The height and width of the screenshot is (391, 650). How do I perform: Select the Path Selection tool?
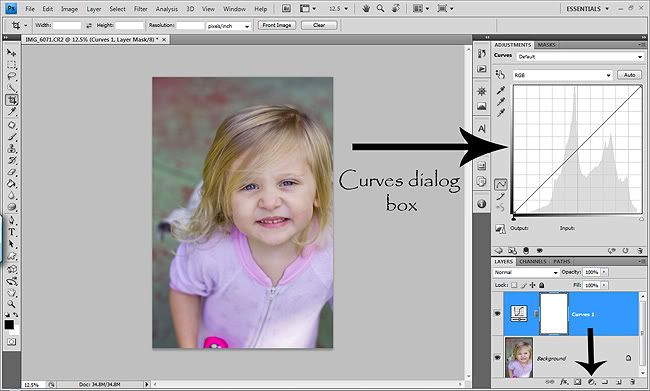tap(11, 244)
